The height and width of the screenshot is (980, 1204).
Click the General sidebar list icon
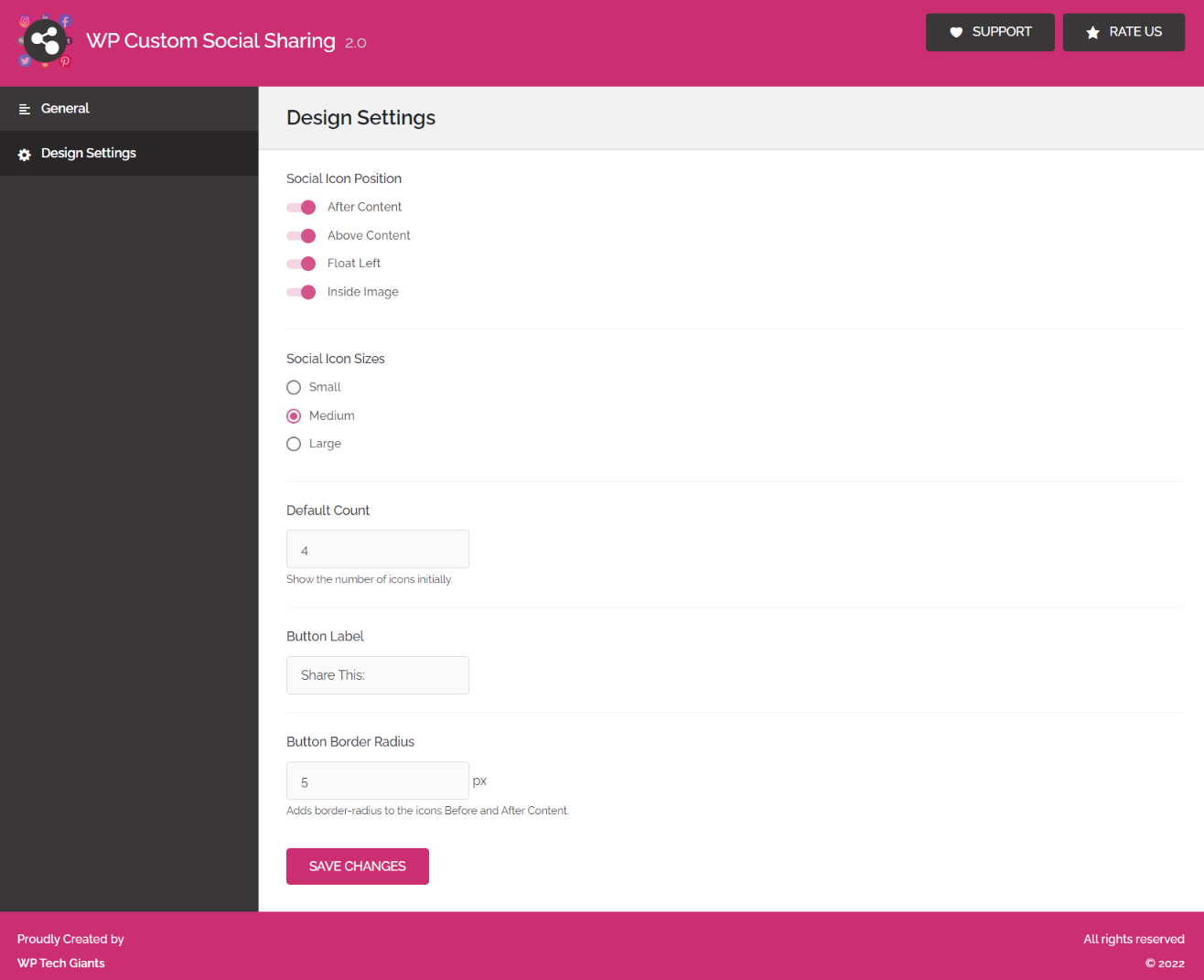25,109
